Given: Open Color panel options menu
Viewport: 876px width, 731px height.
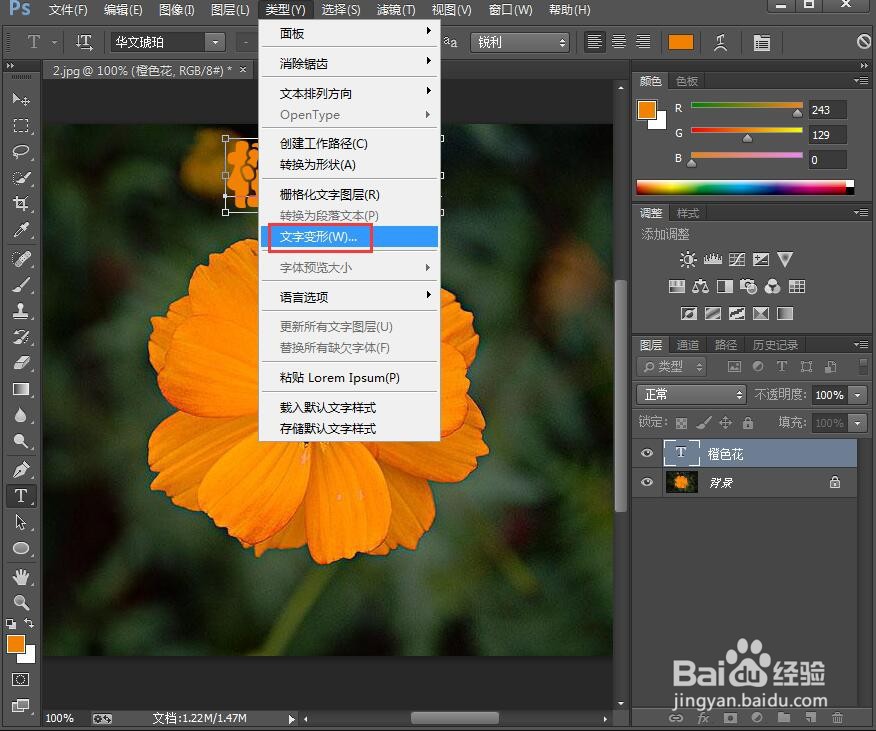Looking at the screenshot, I should (x=861, y=81).
